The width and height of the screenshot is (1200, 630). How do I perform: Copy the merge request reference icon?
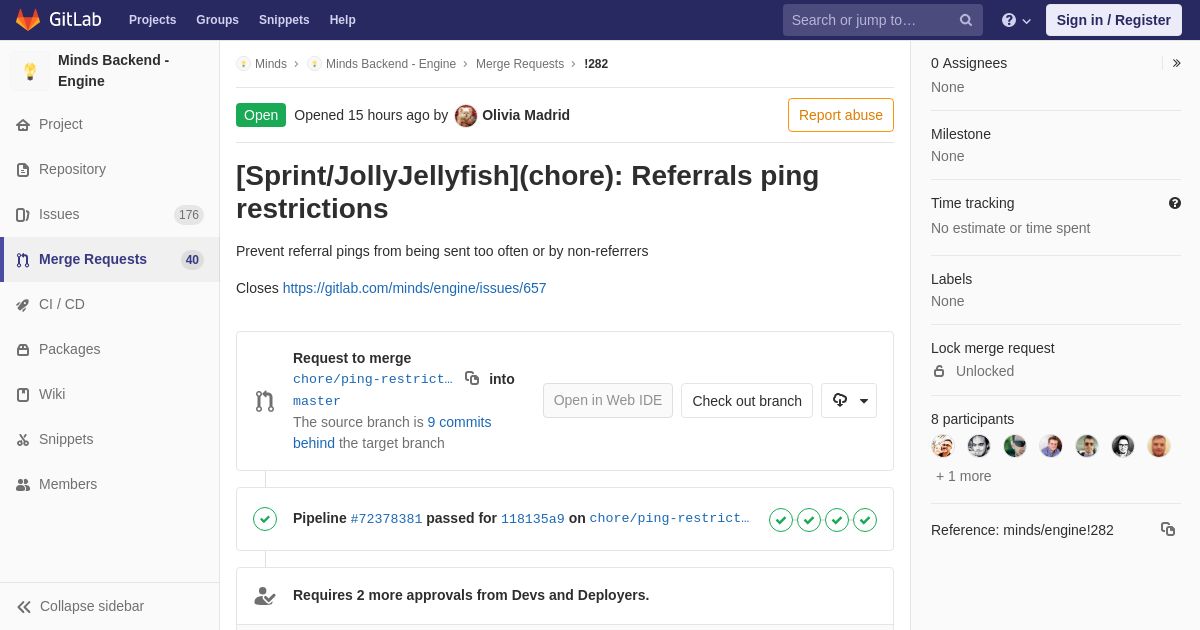(1168, 529)
